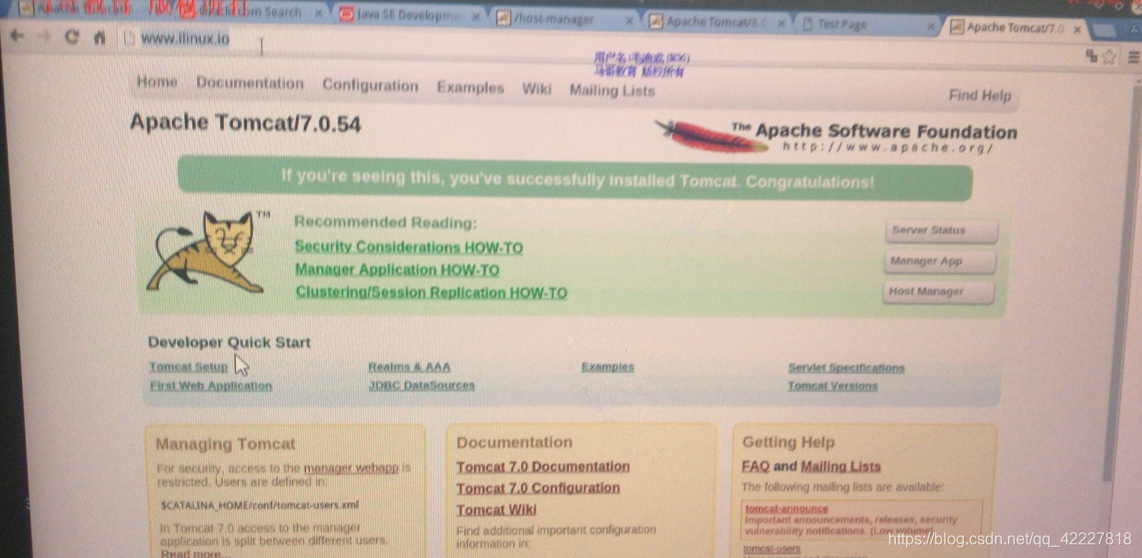The image size is (1142, 558).
Task: Click the successfully installed Tomcat congratulations banner
Action: coord(575,179)
